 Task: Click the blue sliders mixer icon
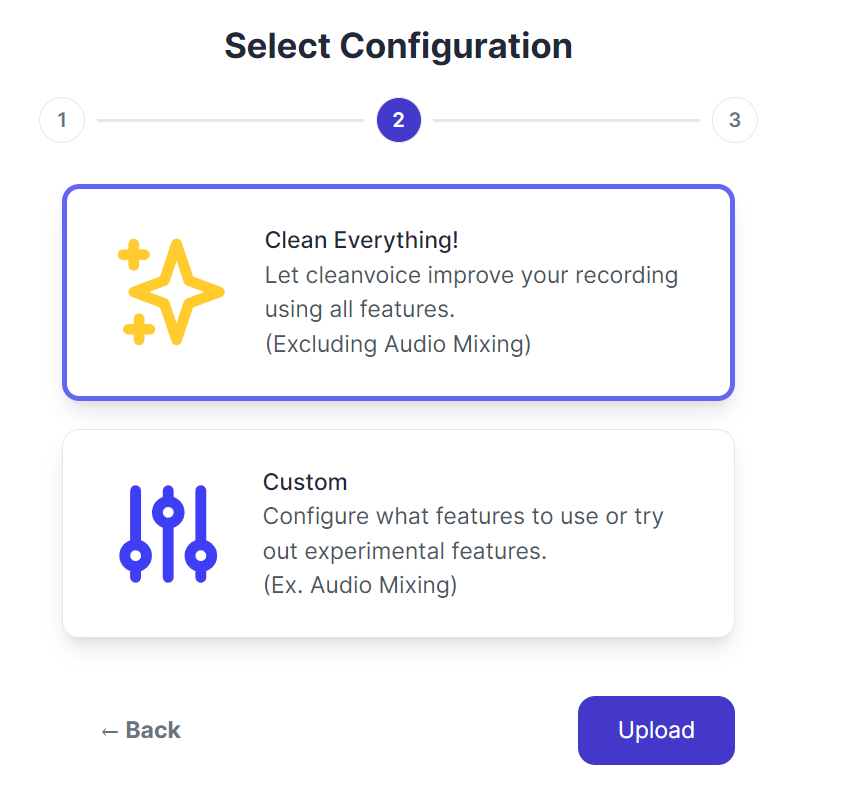168,534
